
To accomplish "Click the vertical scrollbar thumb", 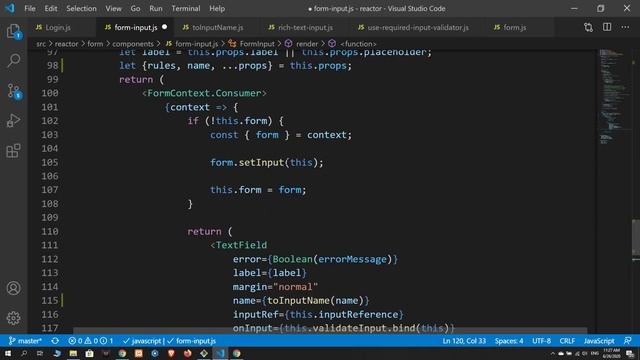I will (636, 238).
